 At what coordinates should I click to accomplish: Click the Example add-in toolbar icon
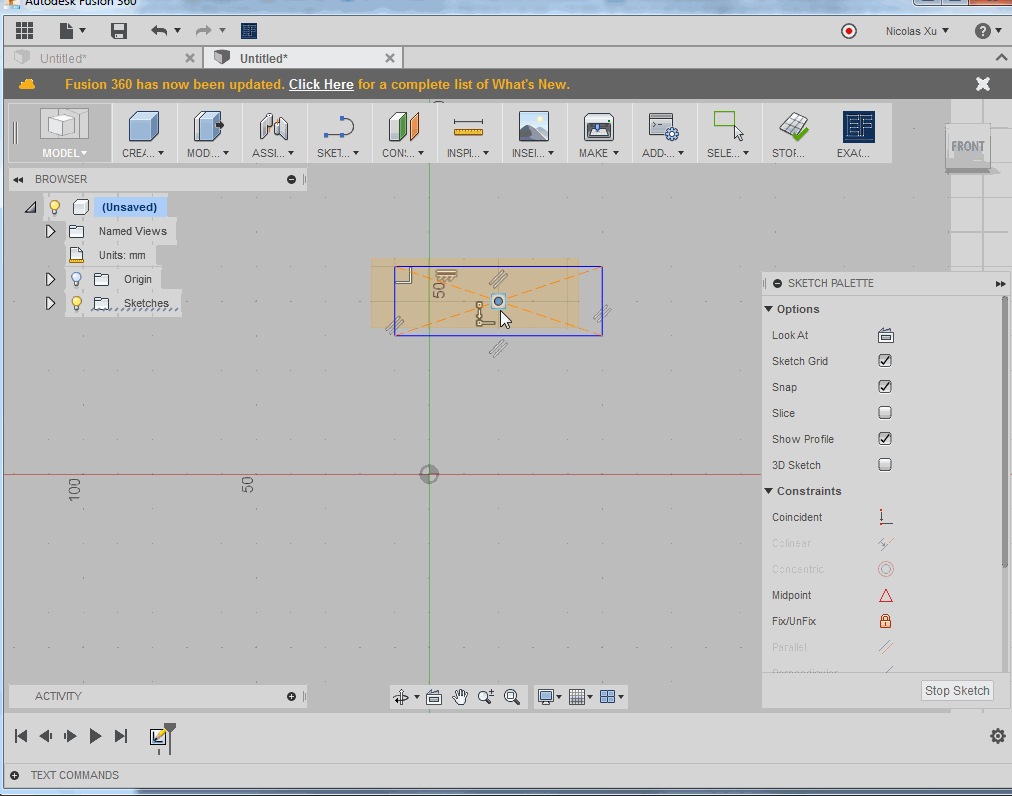[858, 127]
